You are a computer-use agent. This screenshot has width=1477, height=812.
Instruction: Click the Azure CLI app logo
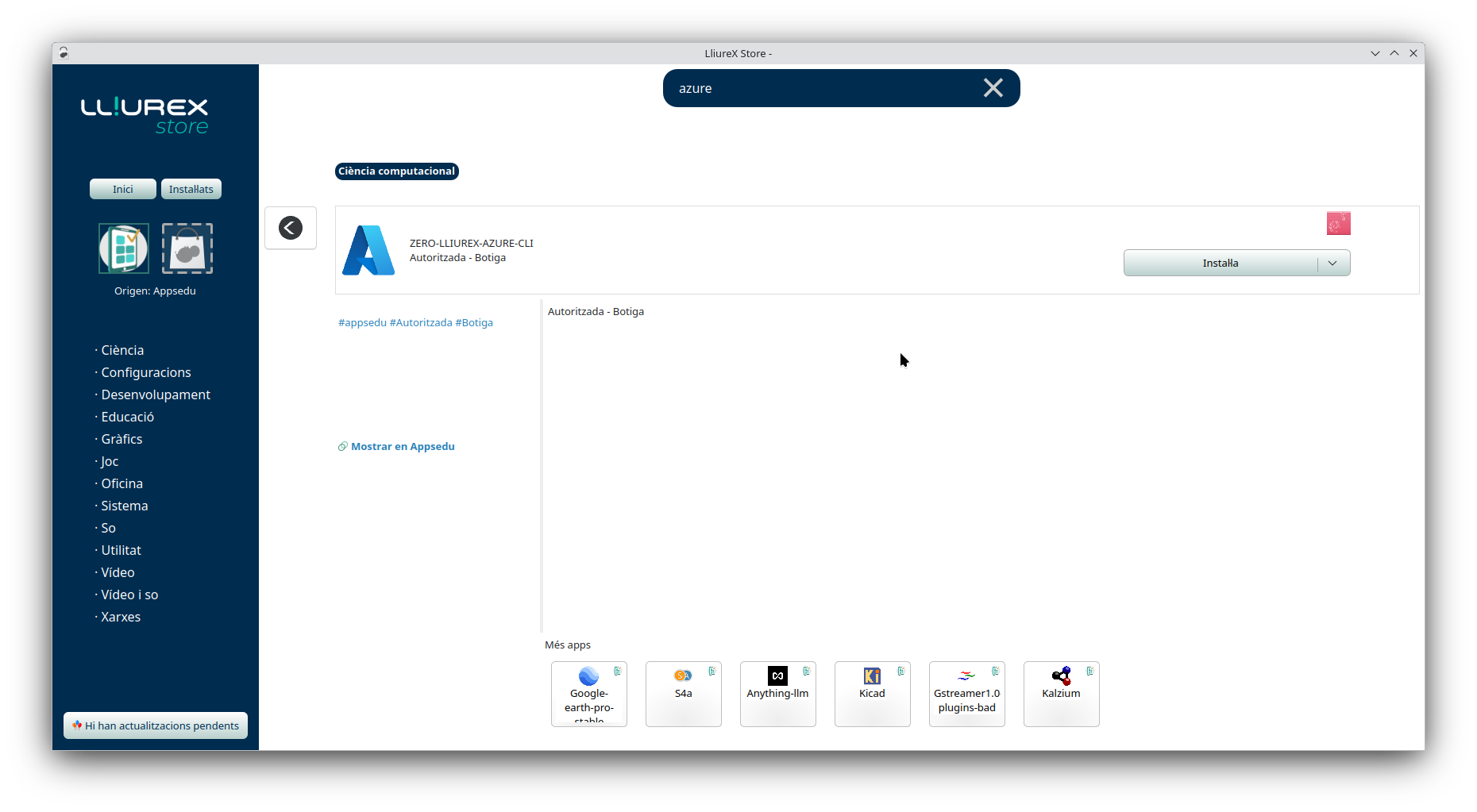pyautogui.click(x=368, y=251)
